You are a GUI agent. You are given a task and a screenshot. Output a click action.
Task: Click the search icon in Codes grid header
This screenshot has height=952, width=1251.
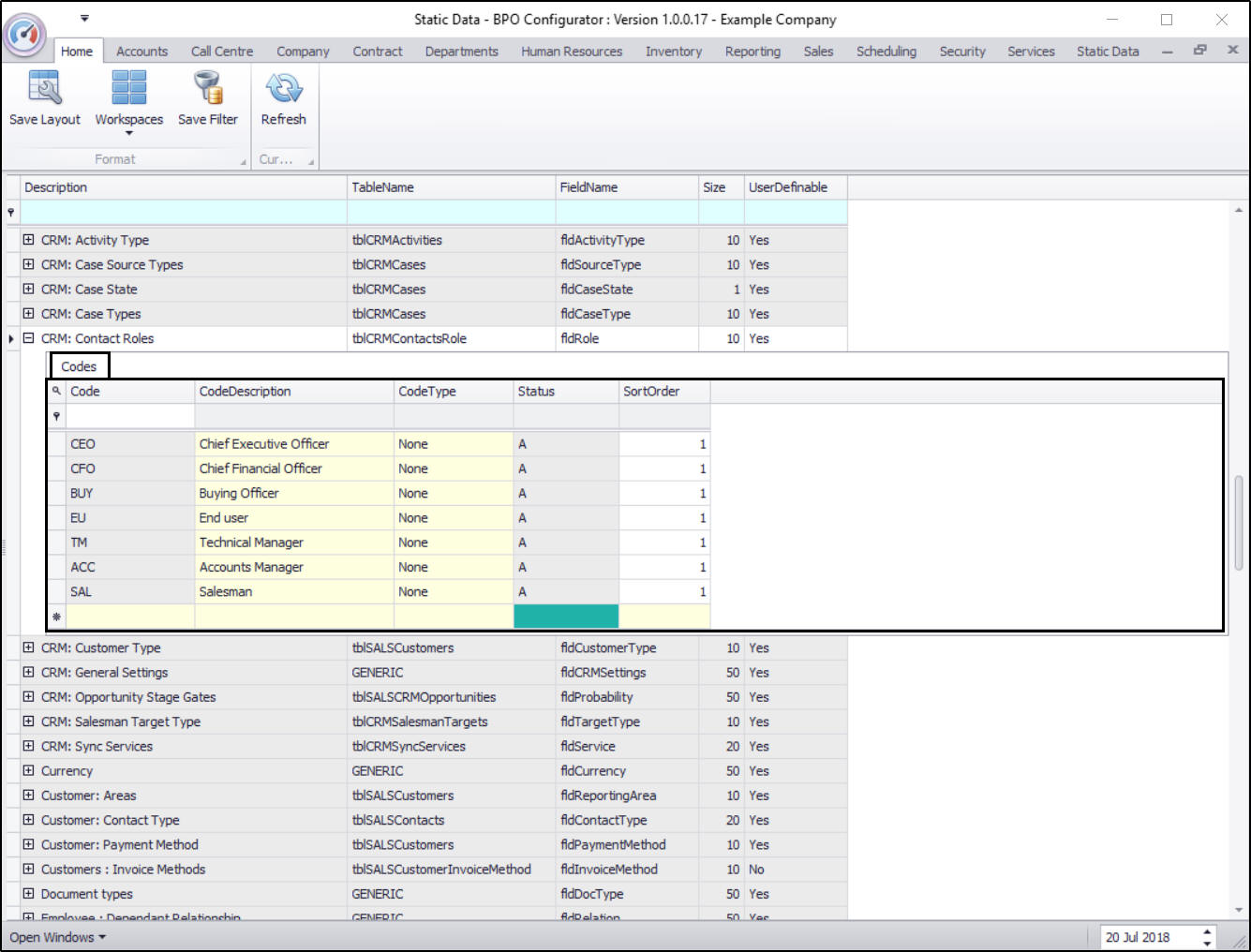pos(56,392)
